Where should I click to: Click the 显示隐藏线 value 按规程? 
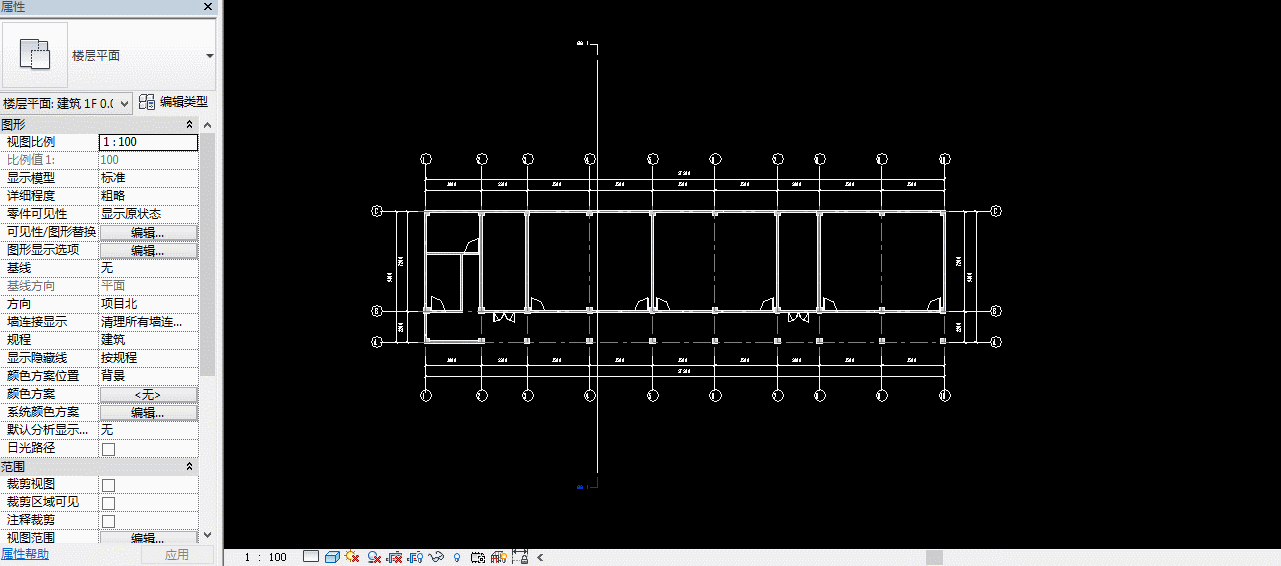click(148, 358)
